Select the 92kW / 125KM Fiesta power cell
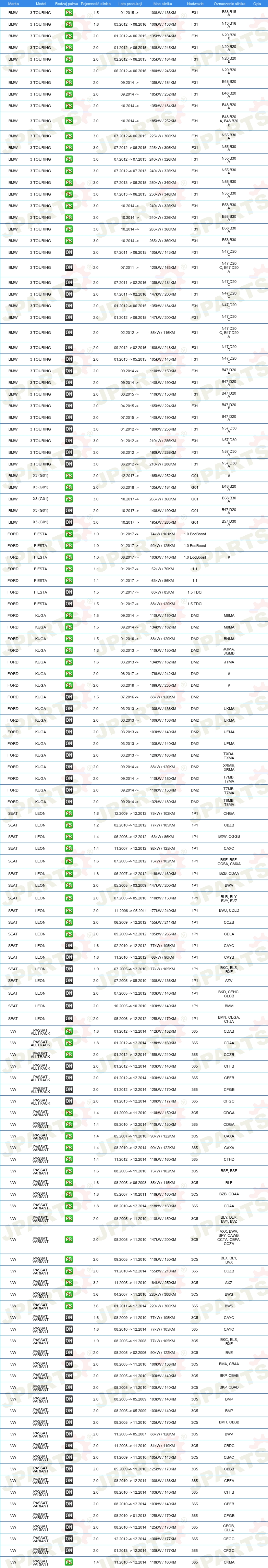This screenshot has height=1568, width=268. [x=163, y=546]
